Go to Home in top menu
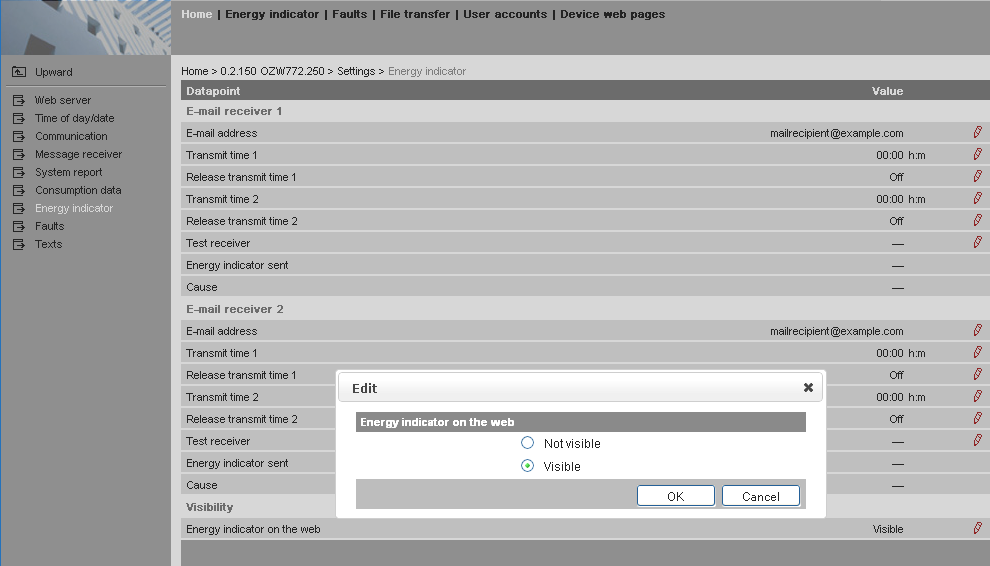Viewport: 990px width, 566px height. click(196, 14)
